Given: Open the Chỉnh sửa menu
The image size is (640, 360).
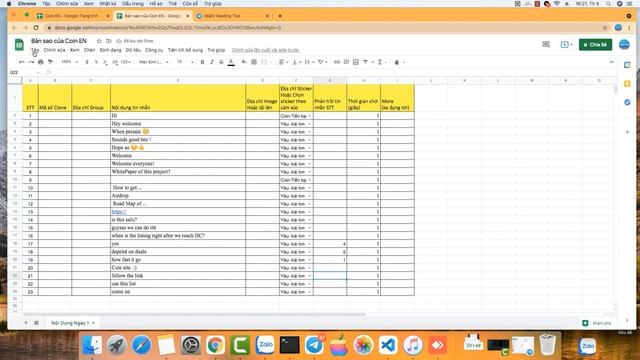Looking at the screenshot, I should click(54, 50).
